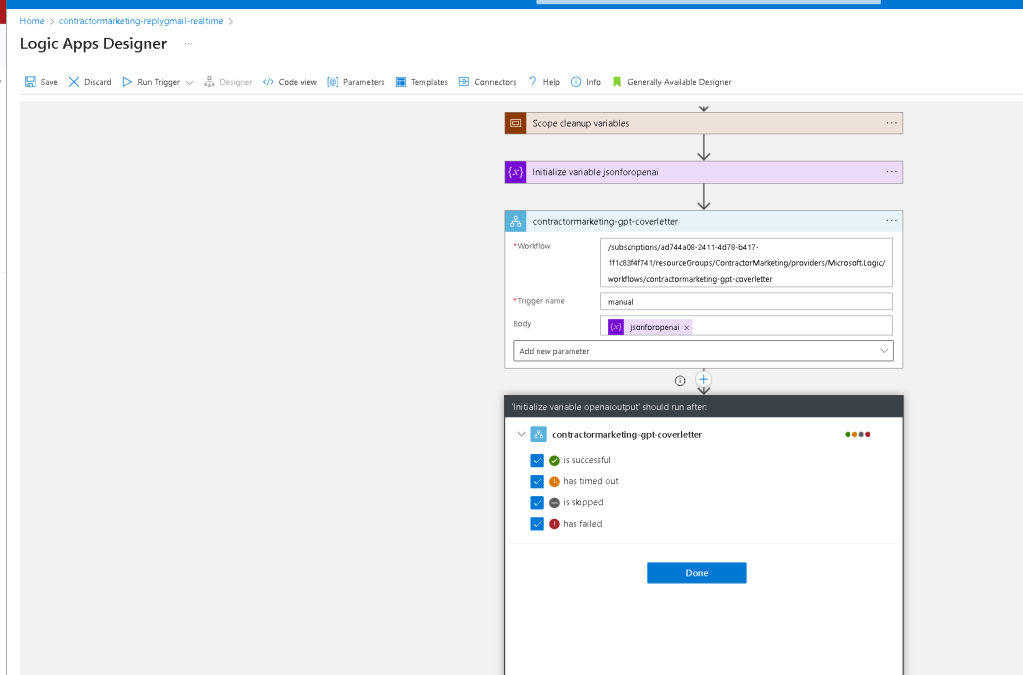The height and width of the screenshot is (675, 1023).
Task: Uncheck the 'has failed' checkbox
Action: [537, 524]
